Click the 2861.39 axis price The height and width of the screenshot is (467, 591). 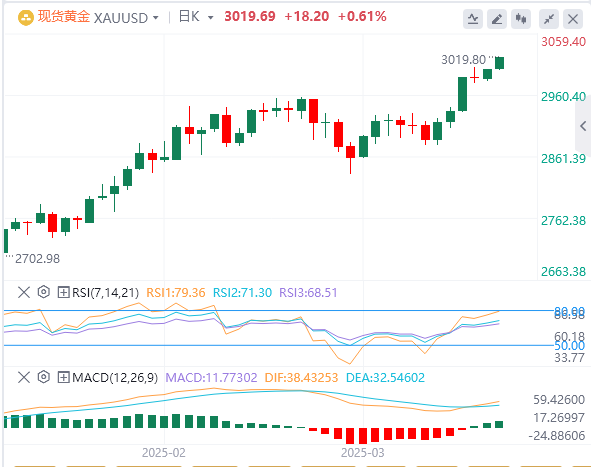pos(563,159)
